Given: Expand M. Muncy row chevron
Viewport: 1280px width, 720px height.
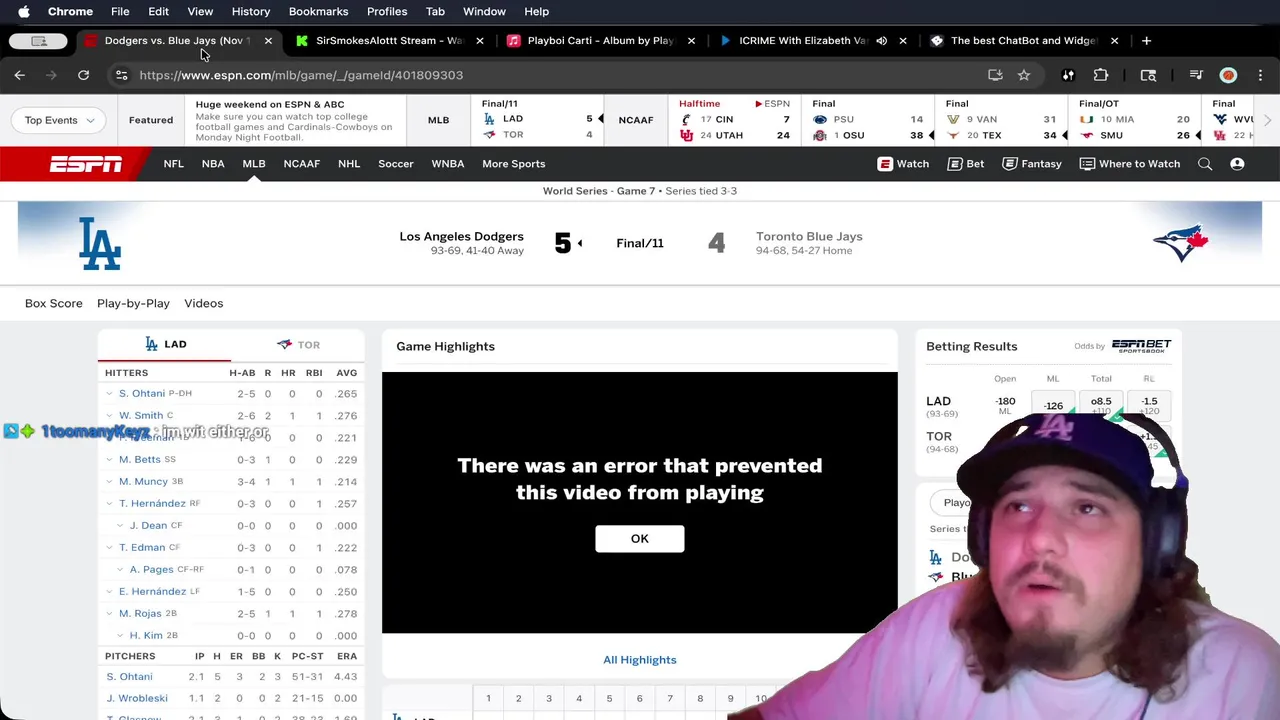Looking at the screenshot, I should click(x=109, y=482).
